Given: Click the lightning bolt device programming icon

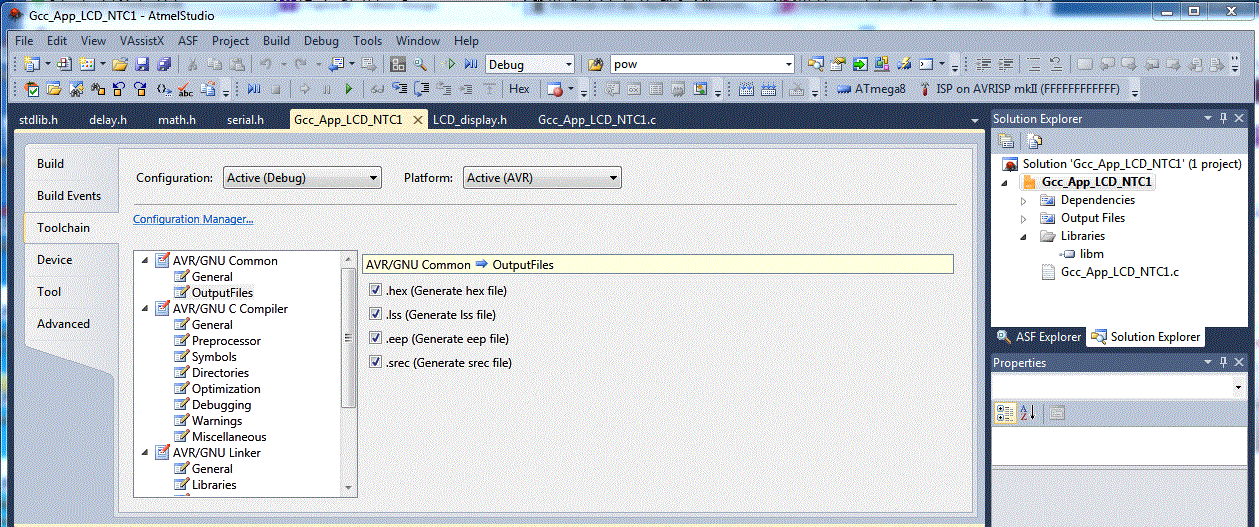Looking at the screenshot, I should point(903,64).
